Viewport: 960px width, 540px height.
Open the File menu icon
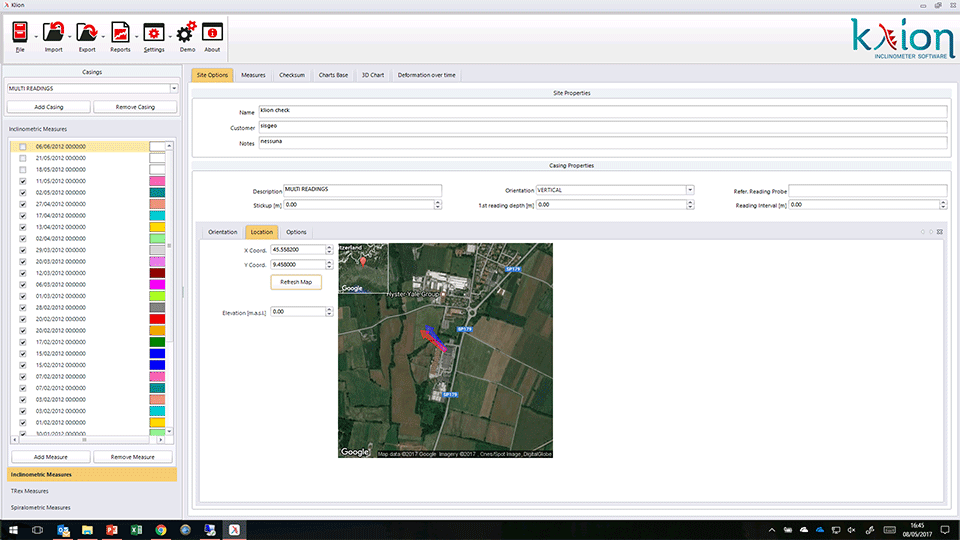click(20, 35)
